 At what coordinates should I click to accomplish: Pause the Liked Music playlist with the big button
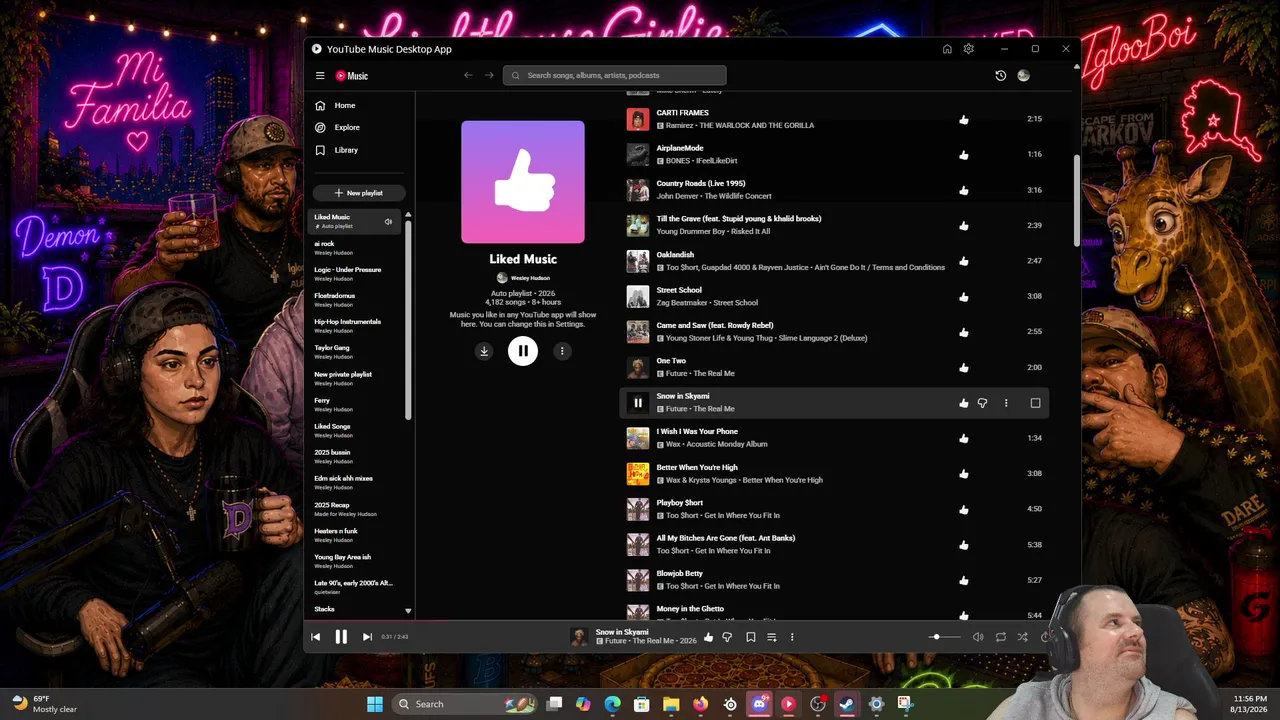point(523,351)
